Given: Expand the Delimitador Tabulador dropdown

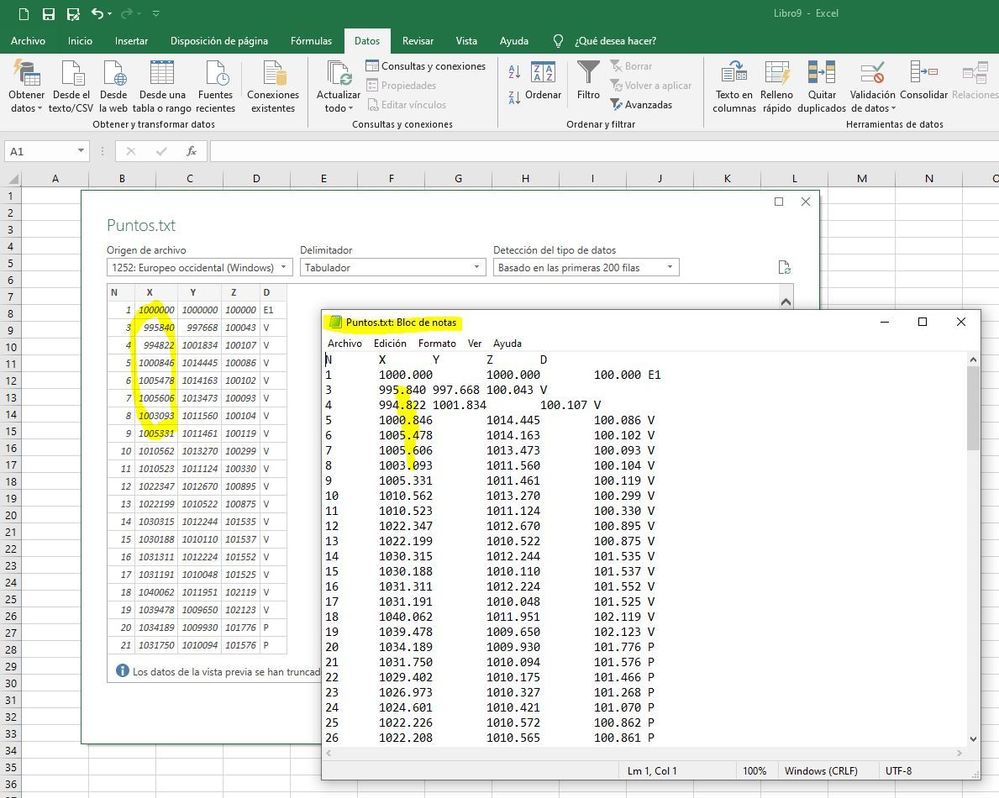Looking at the screenshot, I should click(x=392, y=268).
